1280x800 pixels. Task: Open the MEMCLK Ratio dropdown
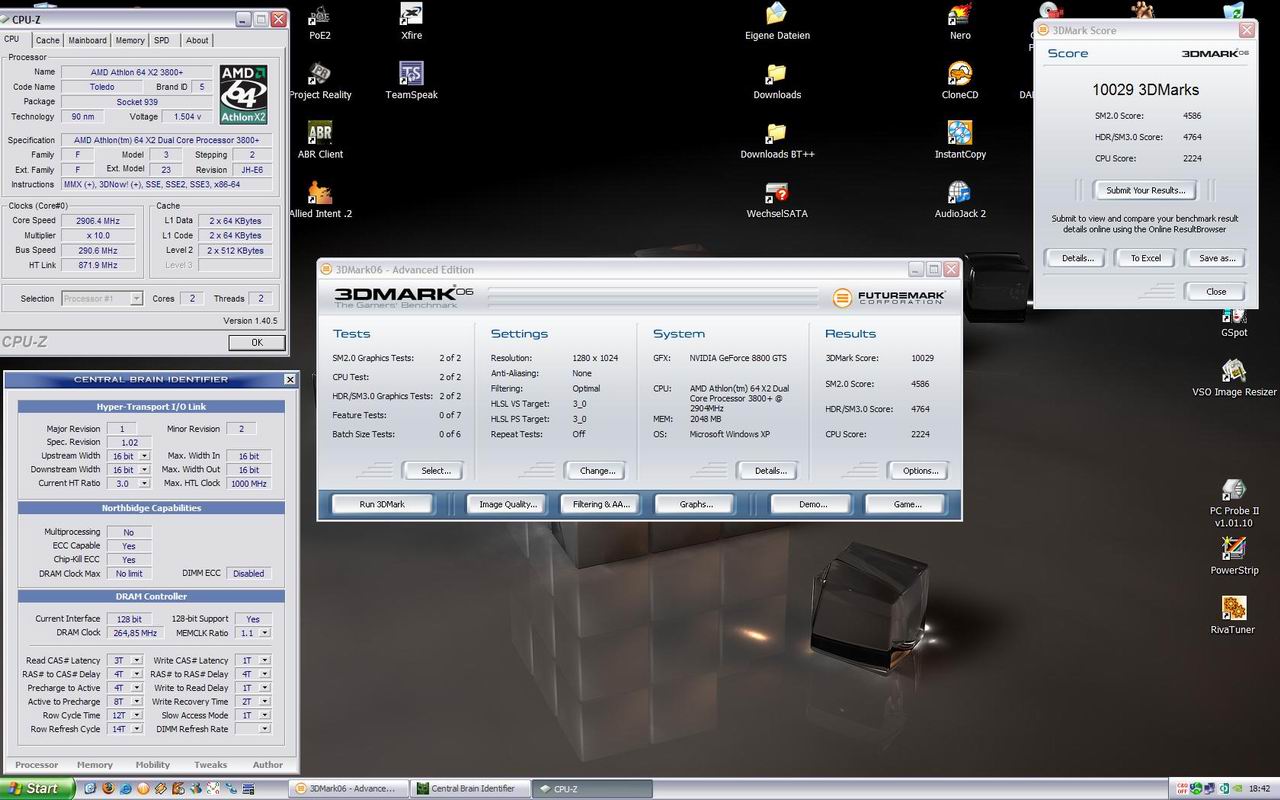(265, 633)
